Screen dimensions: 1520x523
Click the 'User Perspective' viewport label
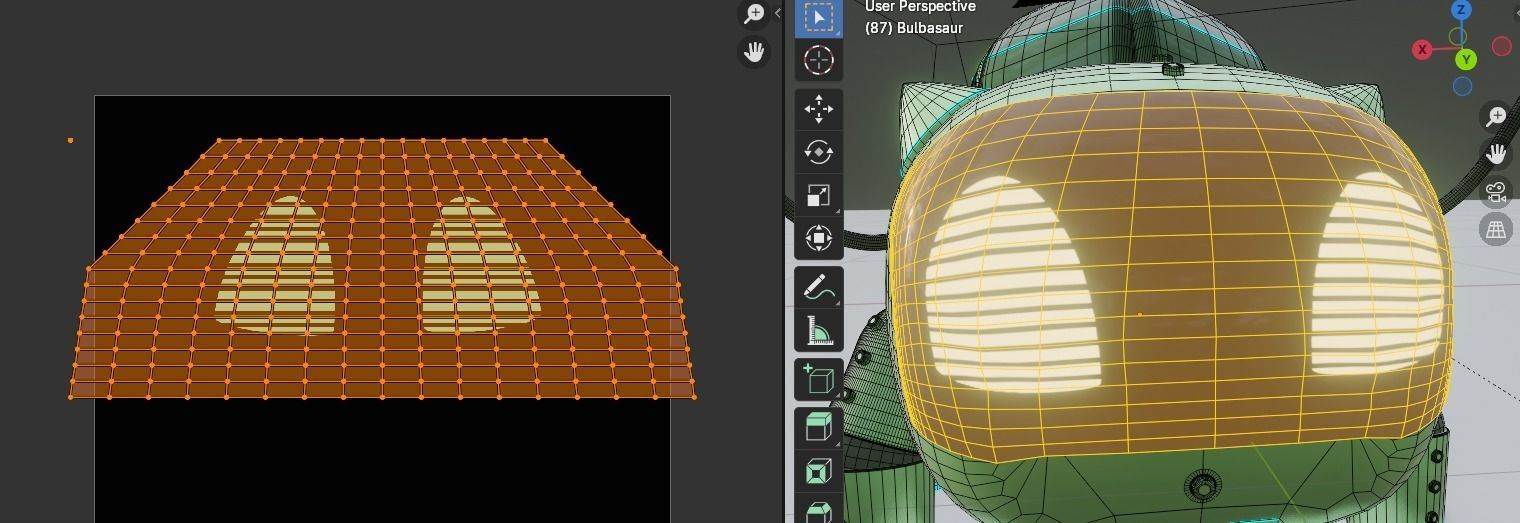(920, 7)
